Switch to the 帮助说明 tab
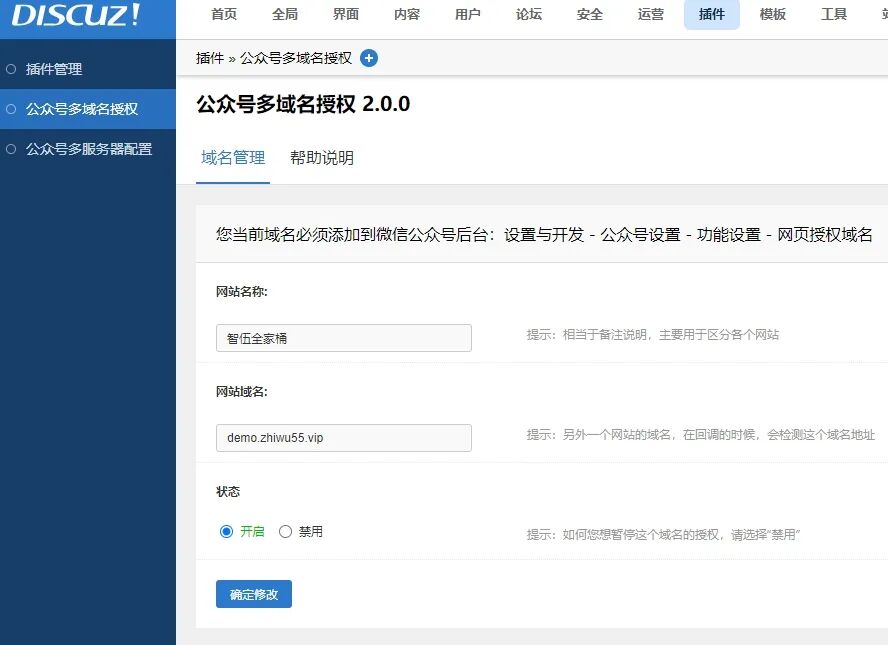The height and width of the screenshot is (645, 888). [x=323, y=158]
